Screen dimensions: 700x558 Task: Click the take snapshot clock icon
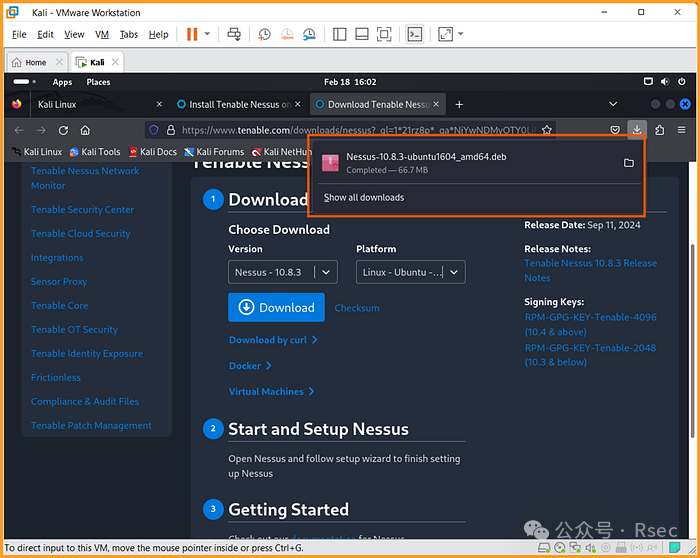click(264, 34)
